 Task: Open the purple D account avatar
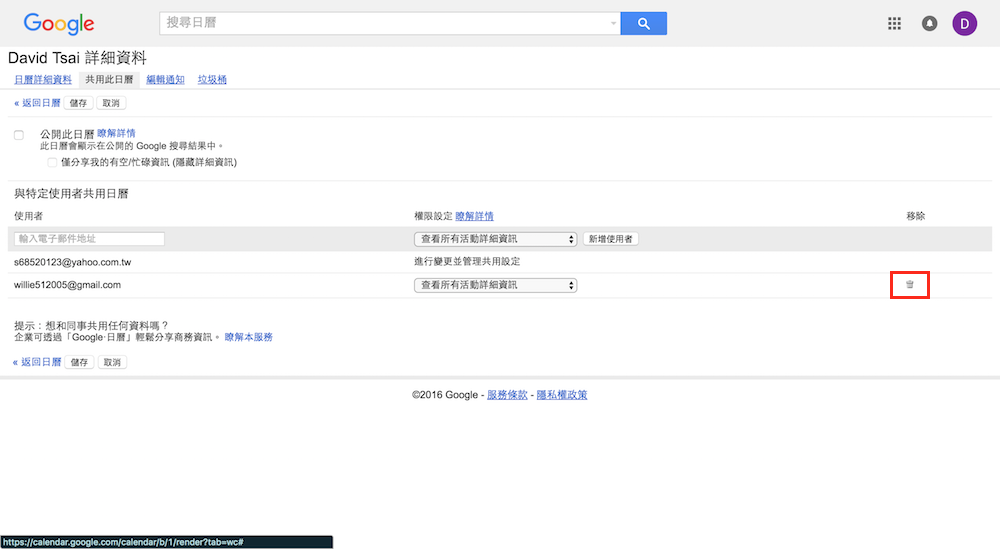point(964,24)
